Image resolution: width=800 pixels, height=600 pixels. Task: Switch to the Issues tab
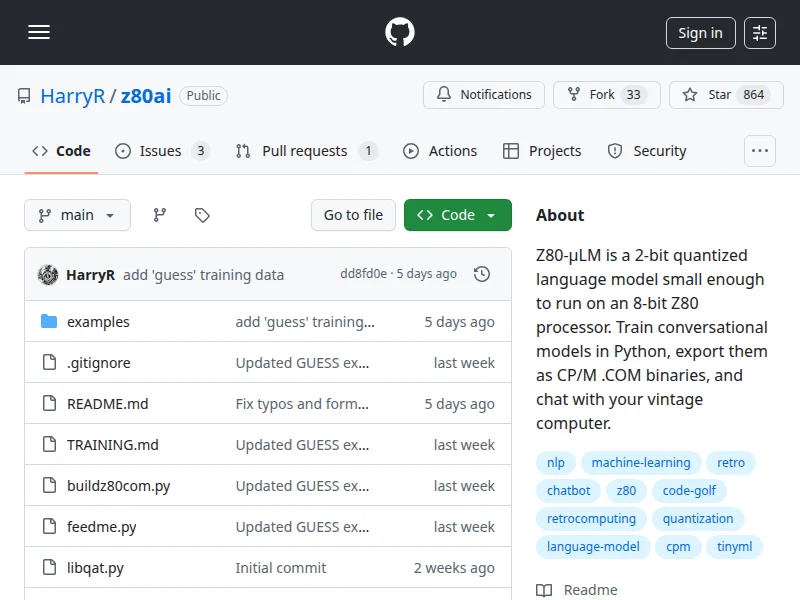pos(161,151)
